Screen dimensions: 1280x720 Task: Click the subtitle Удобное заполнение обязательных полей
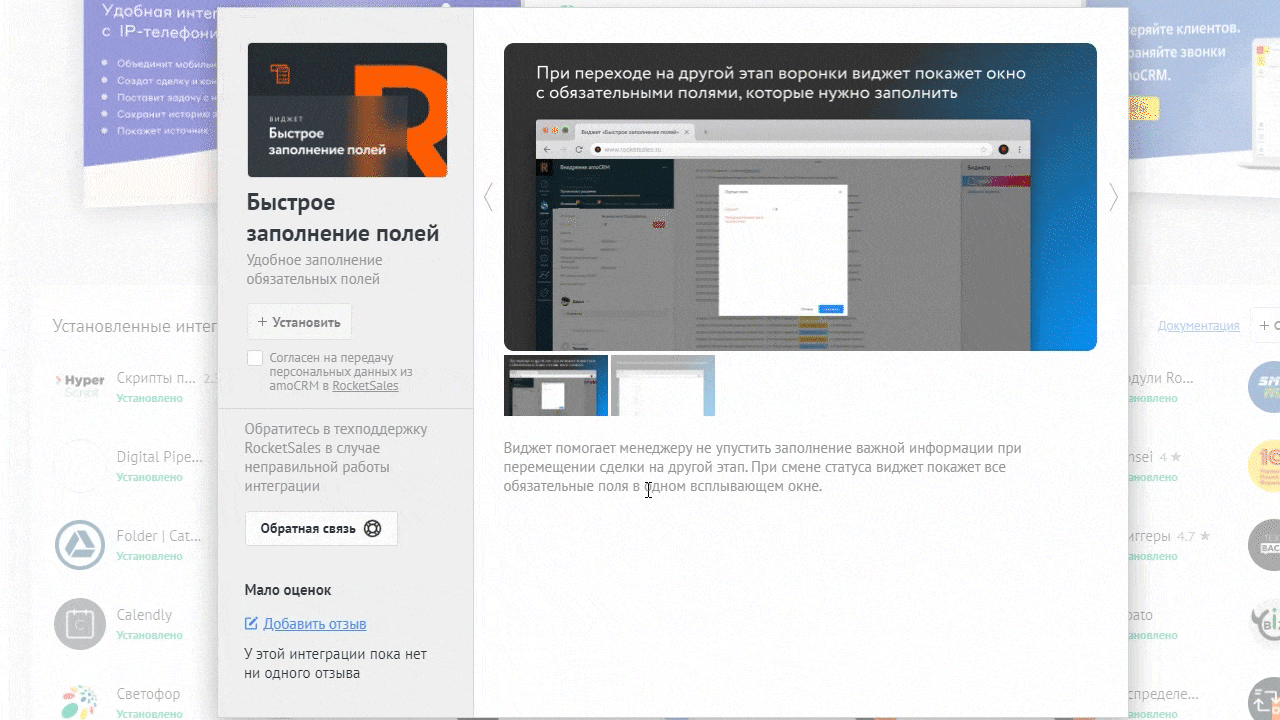coord(314,270)
